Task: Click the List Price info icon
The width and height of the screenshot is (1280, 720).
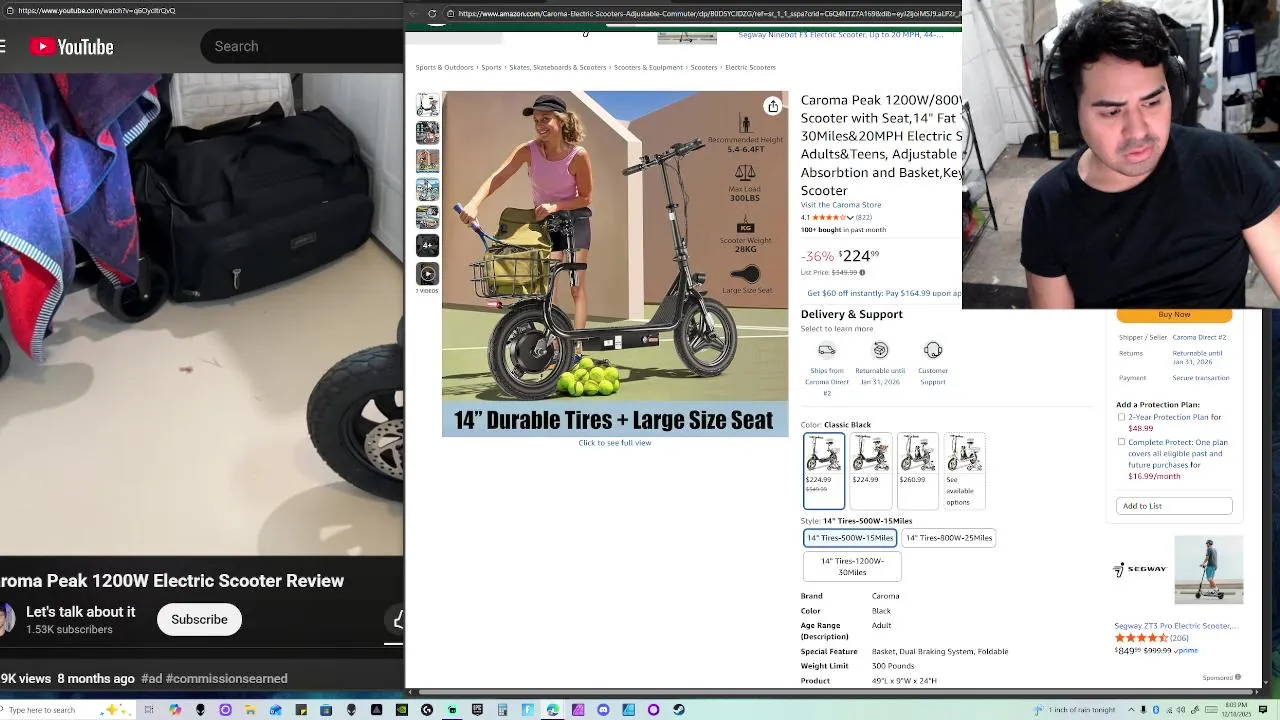Action: [x=862, y=272]
